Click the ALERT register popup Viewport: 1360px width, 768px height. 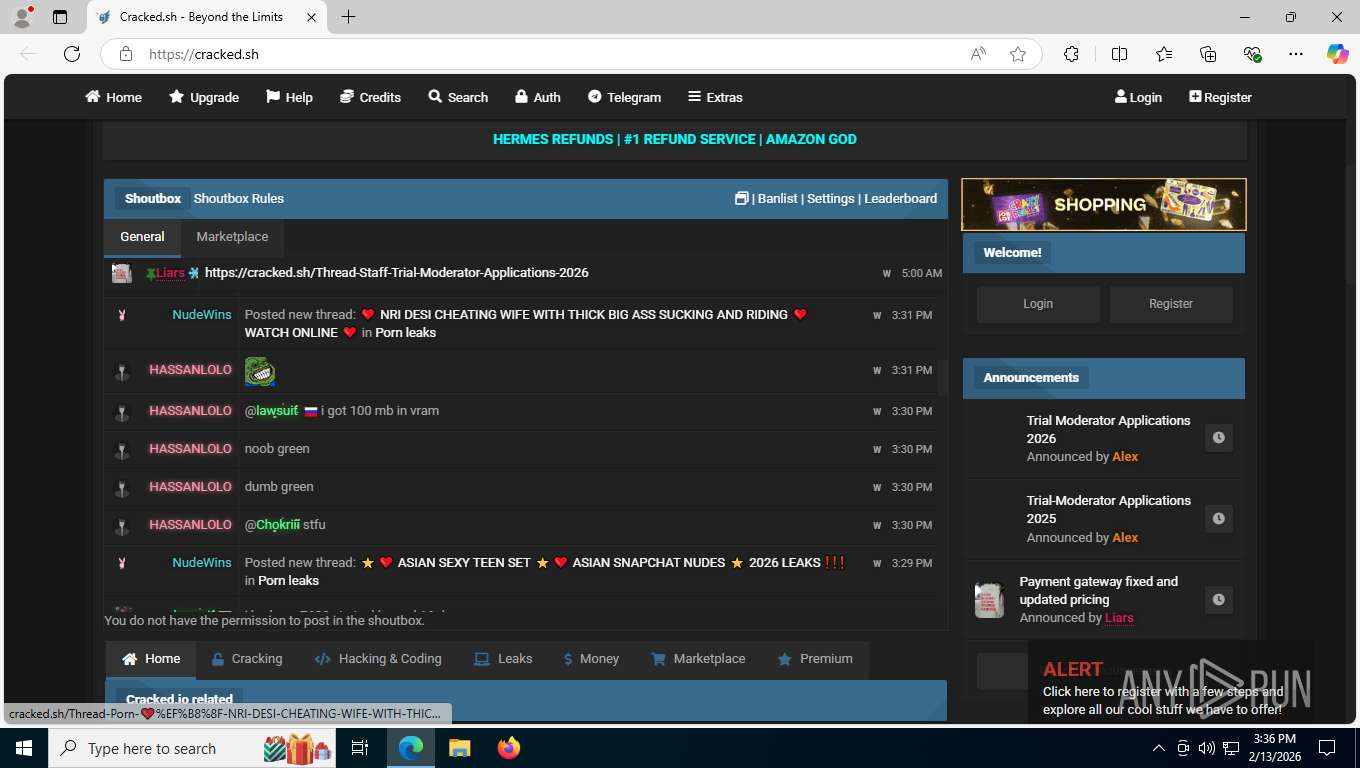[x=1170, y=690]
